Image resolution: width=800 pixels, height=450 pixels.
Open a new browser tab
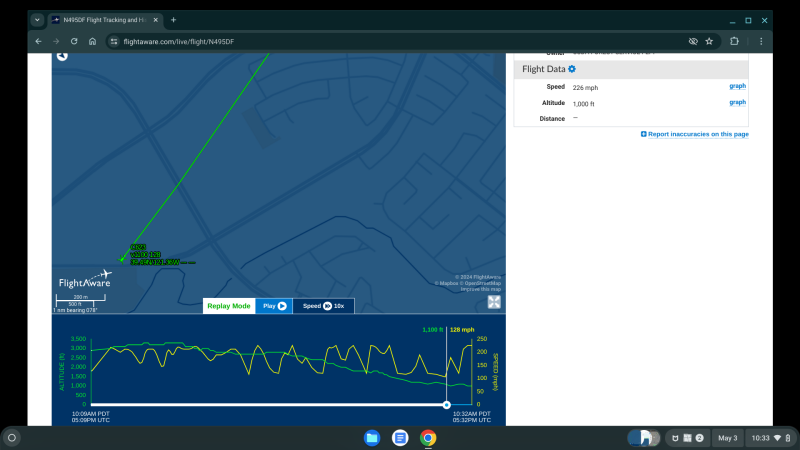(x=173, y=19)
